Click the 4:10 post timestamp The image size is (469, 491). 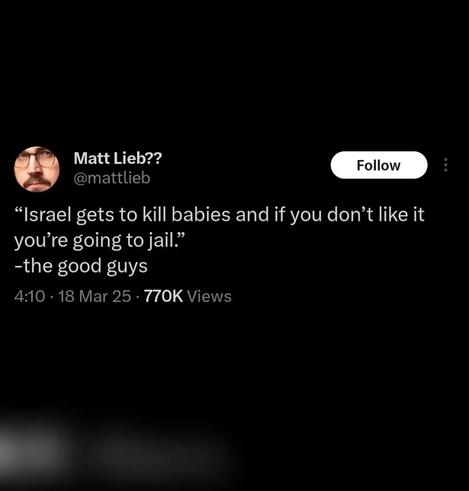29,296
